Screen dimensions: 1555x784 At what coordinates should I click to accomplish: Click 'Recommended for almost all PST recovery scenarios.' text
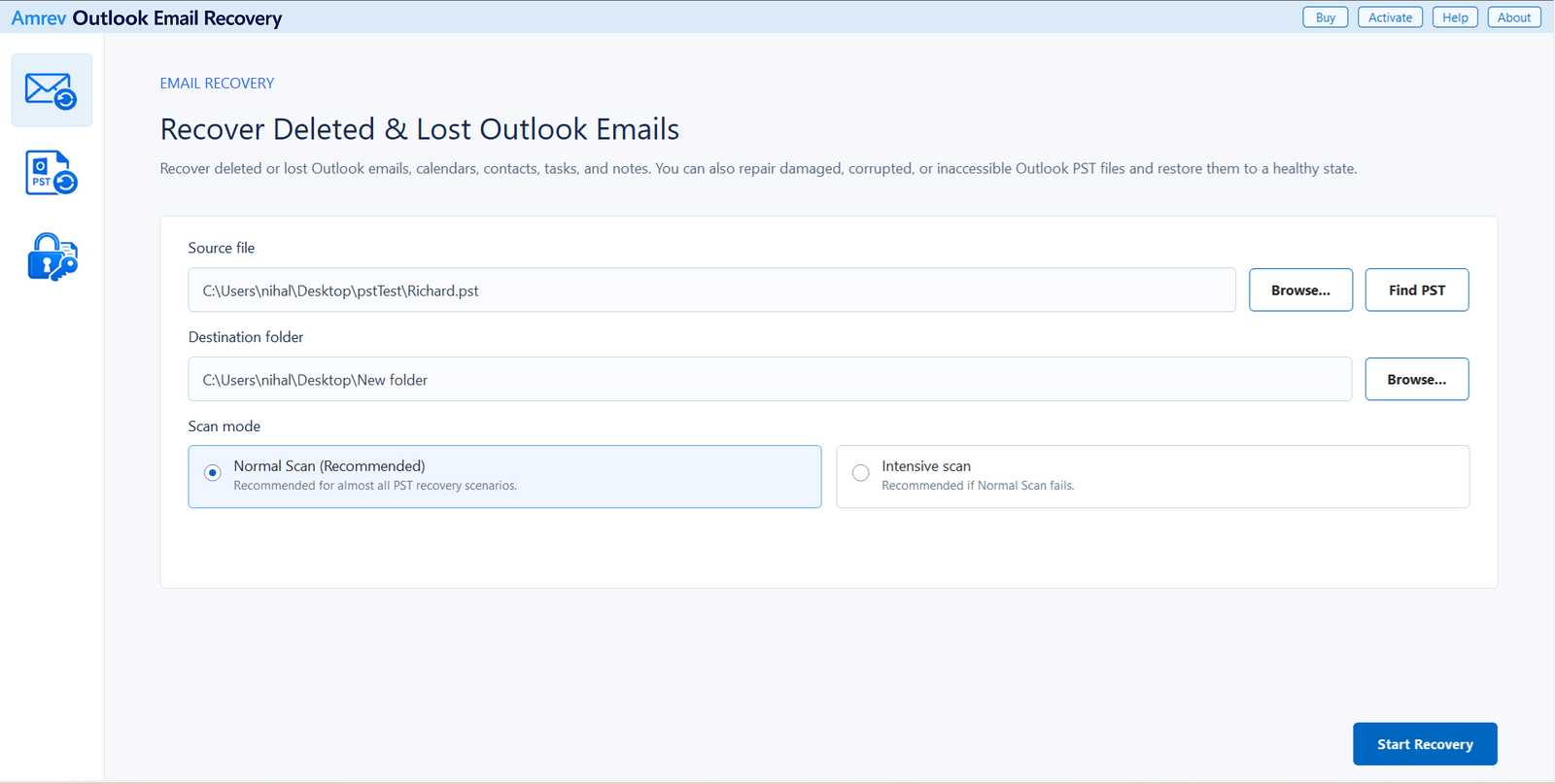(375, 486)
